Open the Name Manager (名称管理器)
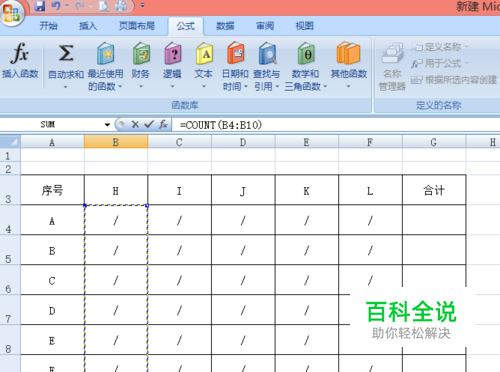Image resolution: width=500 pixels, height=372 pixels. [x=392, y=67]
